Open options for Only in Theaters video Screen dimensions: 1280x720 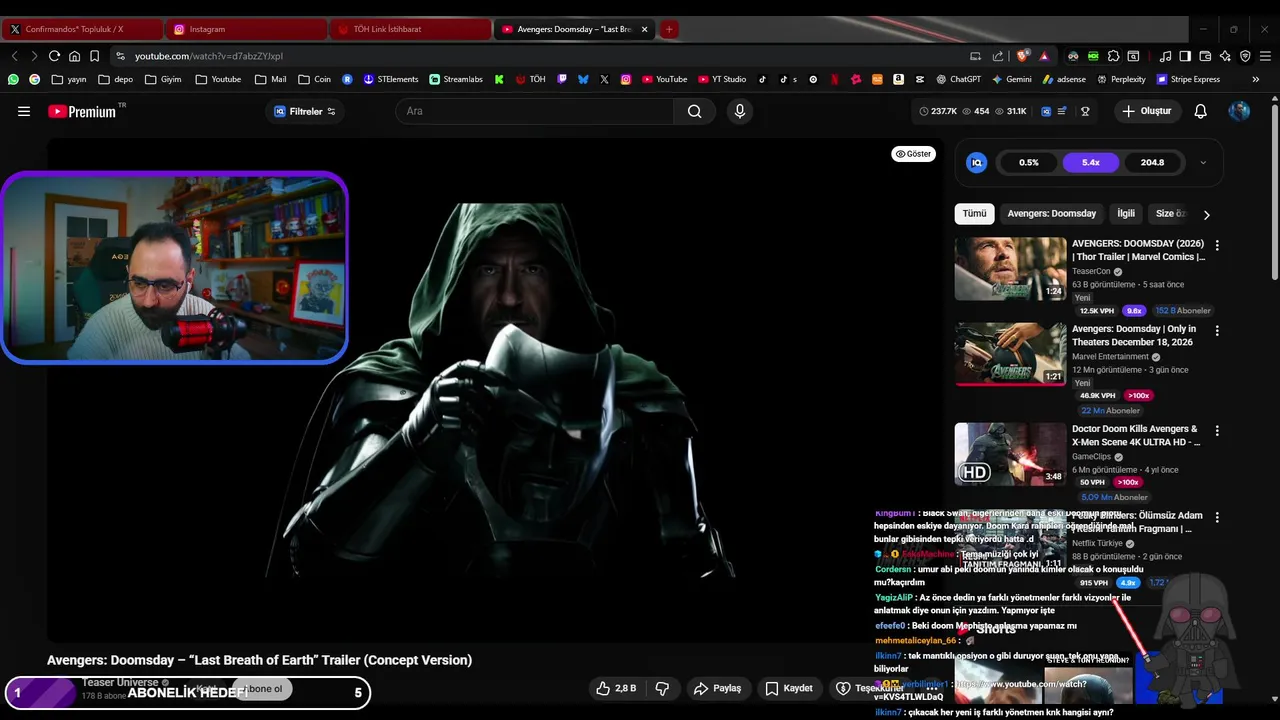tap(1217, 331)
